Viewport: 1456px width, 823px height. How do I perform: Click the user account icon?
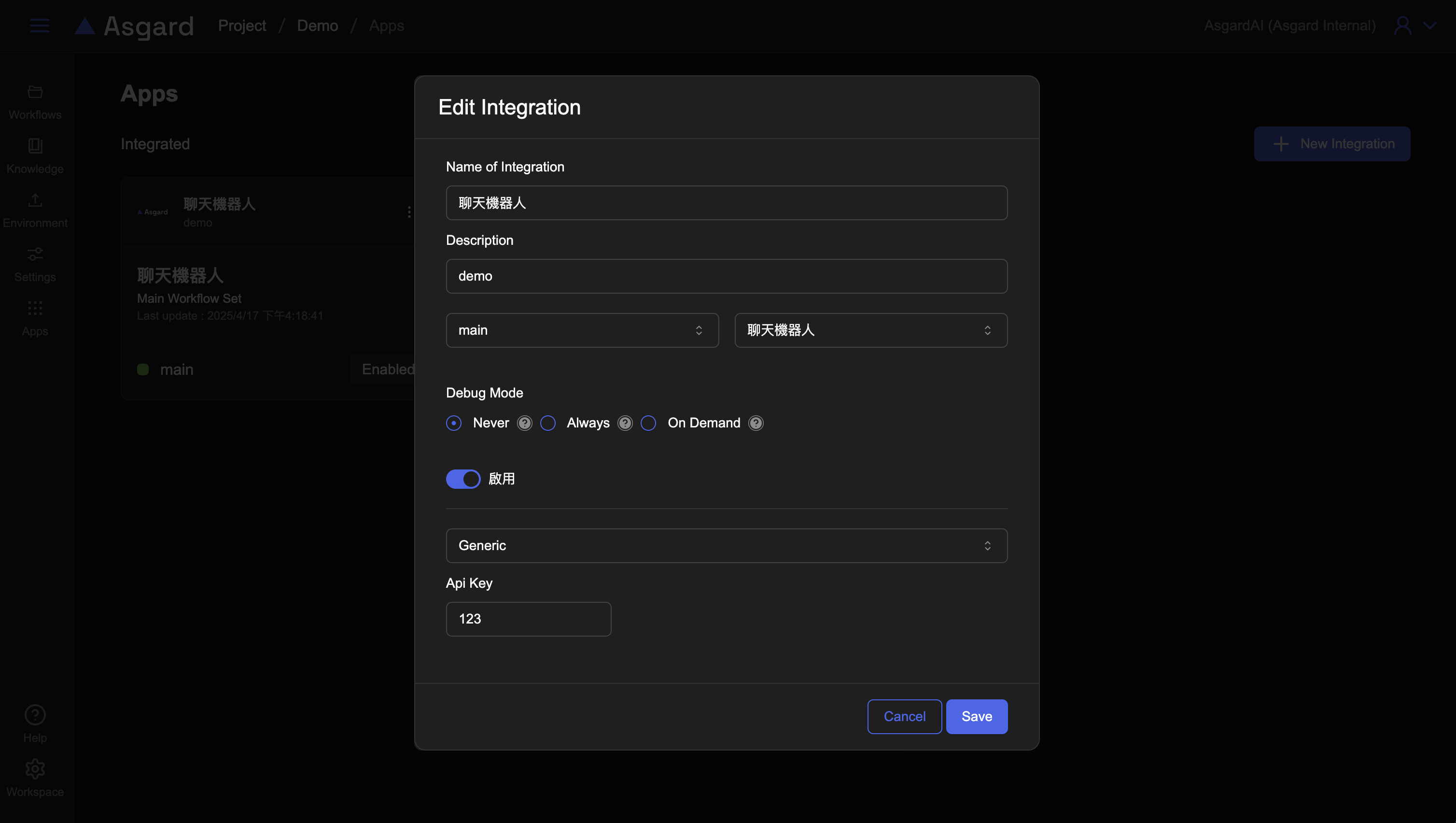(x=1403, y=26)
